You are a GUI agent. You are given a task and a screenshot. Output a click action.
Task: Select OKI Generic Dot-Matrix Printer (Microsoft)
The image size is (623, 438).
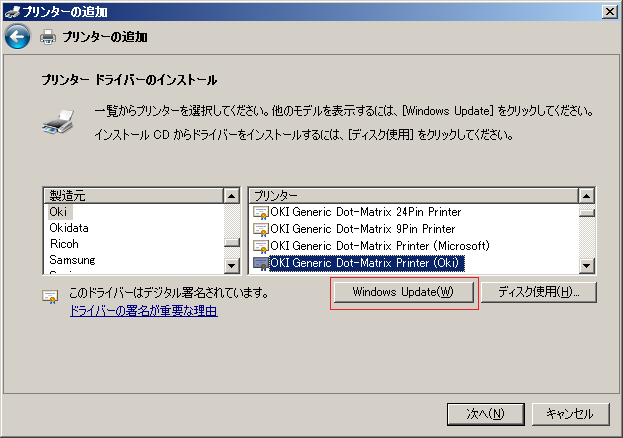380,246
